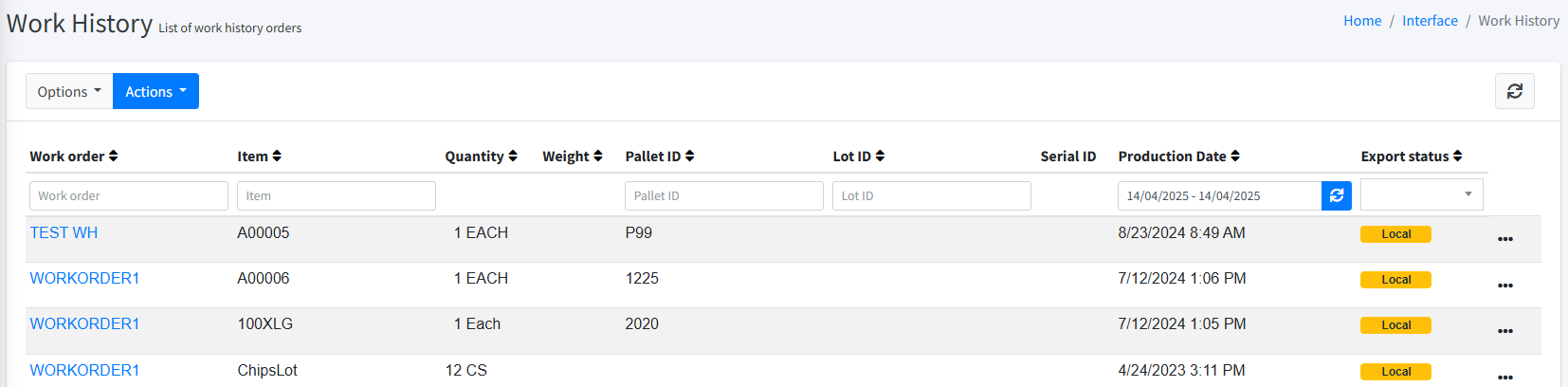The image size is (1568, 387).
Task: Sort by the Work order column
Action: [74, 157]
